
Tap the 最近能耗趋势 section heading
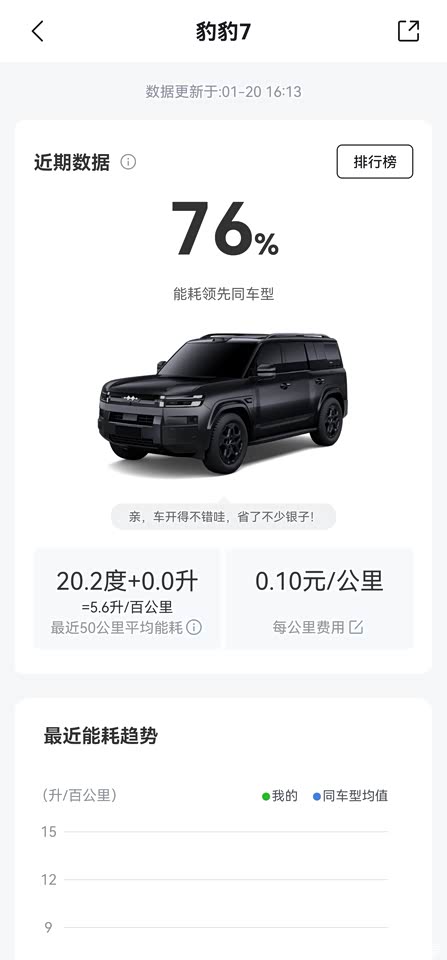[100, 735]
